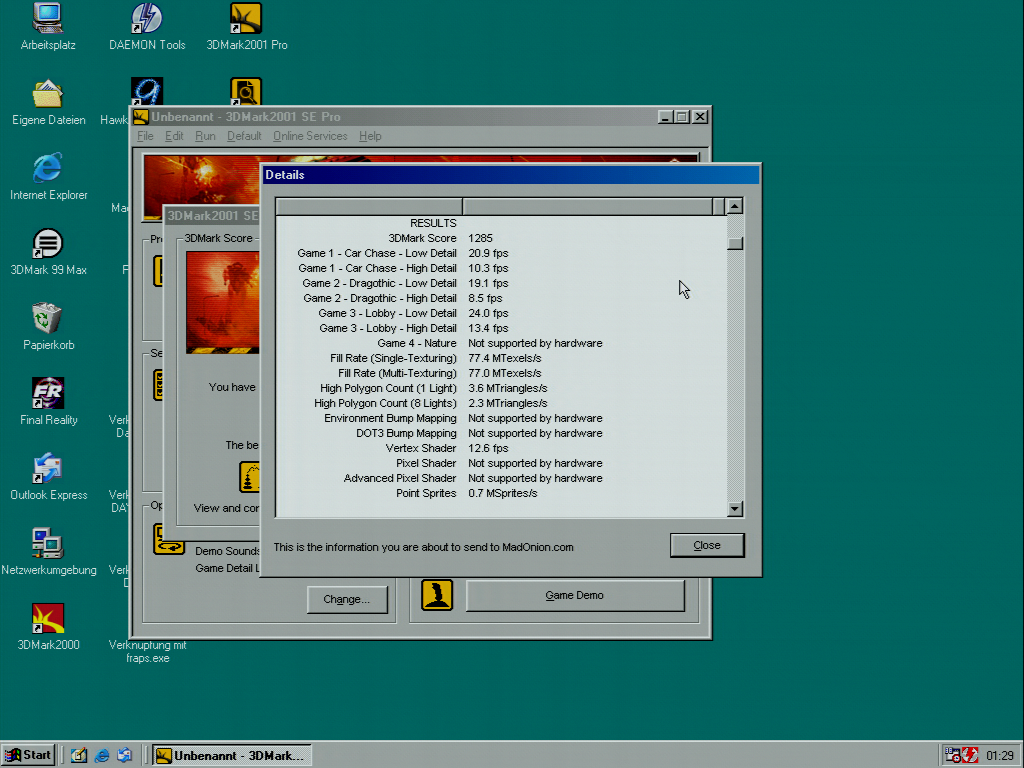Click scroll up arrow in Details list

735,207
